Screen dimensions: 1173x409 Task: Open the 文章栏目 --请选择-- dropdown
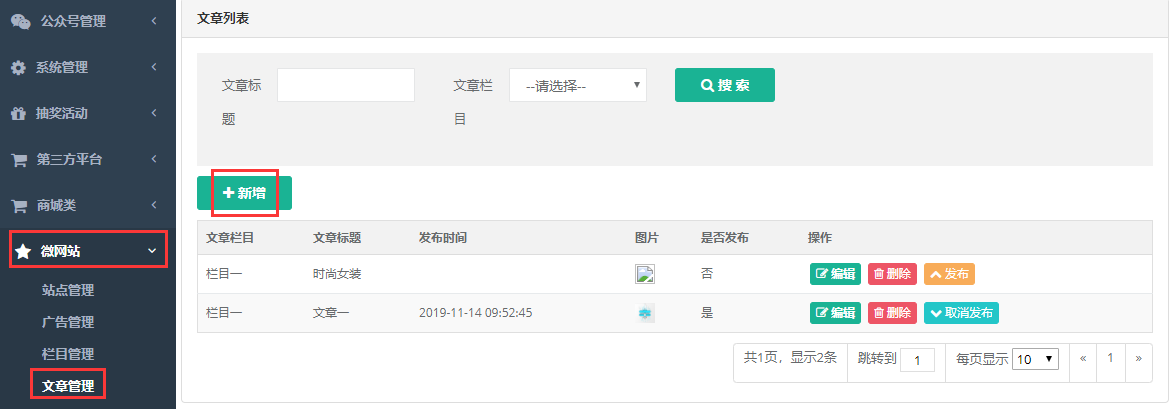pyautogui.click(x=578, y=85)
